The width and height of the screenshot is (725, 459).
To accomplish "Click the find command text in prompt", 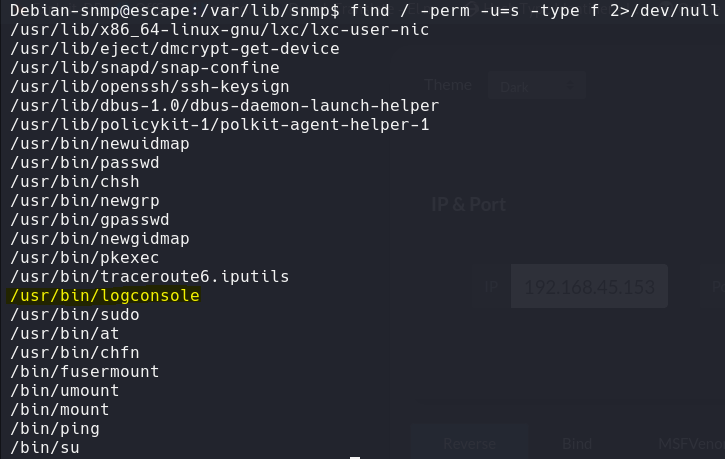I will (x=534, y=11).
